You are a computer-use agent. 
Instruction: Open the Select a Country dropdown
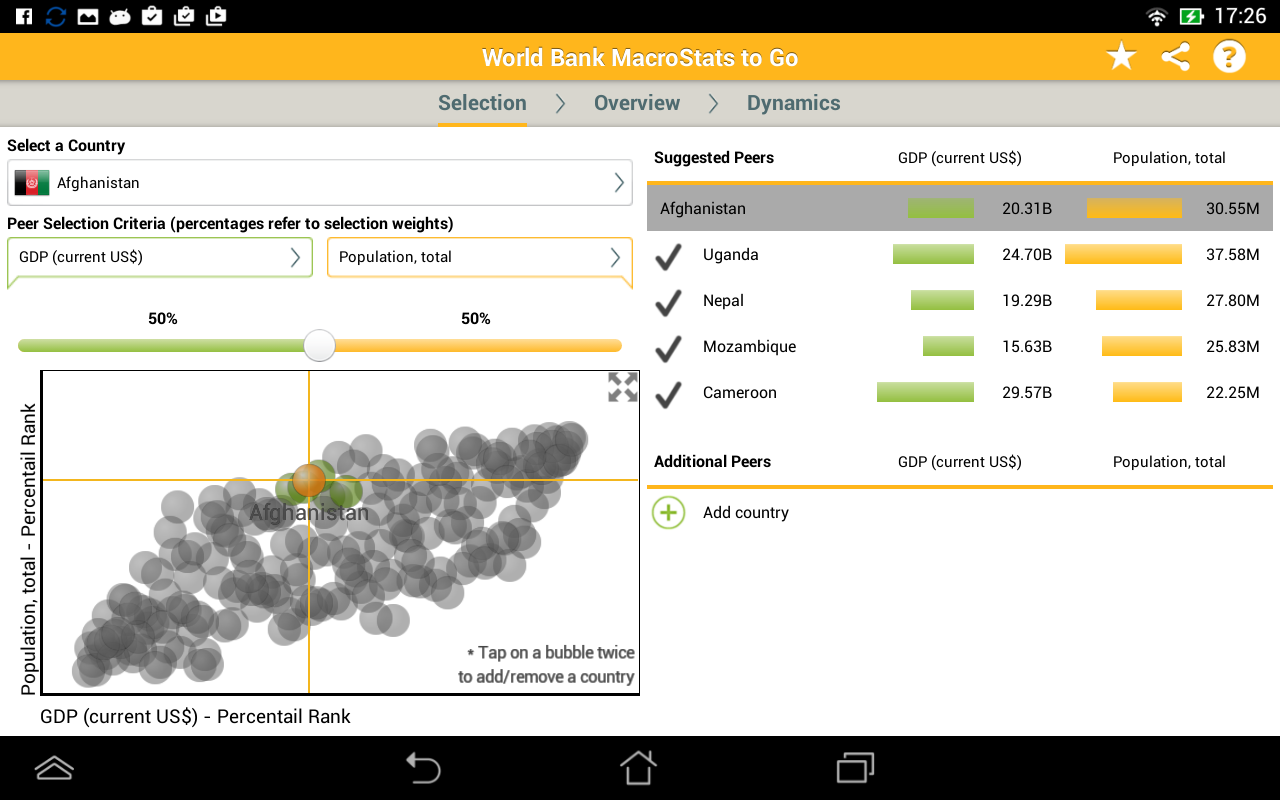(x=320, y=183)
